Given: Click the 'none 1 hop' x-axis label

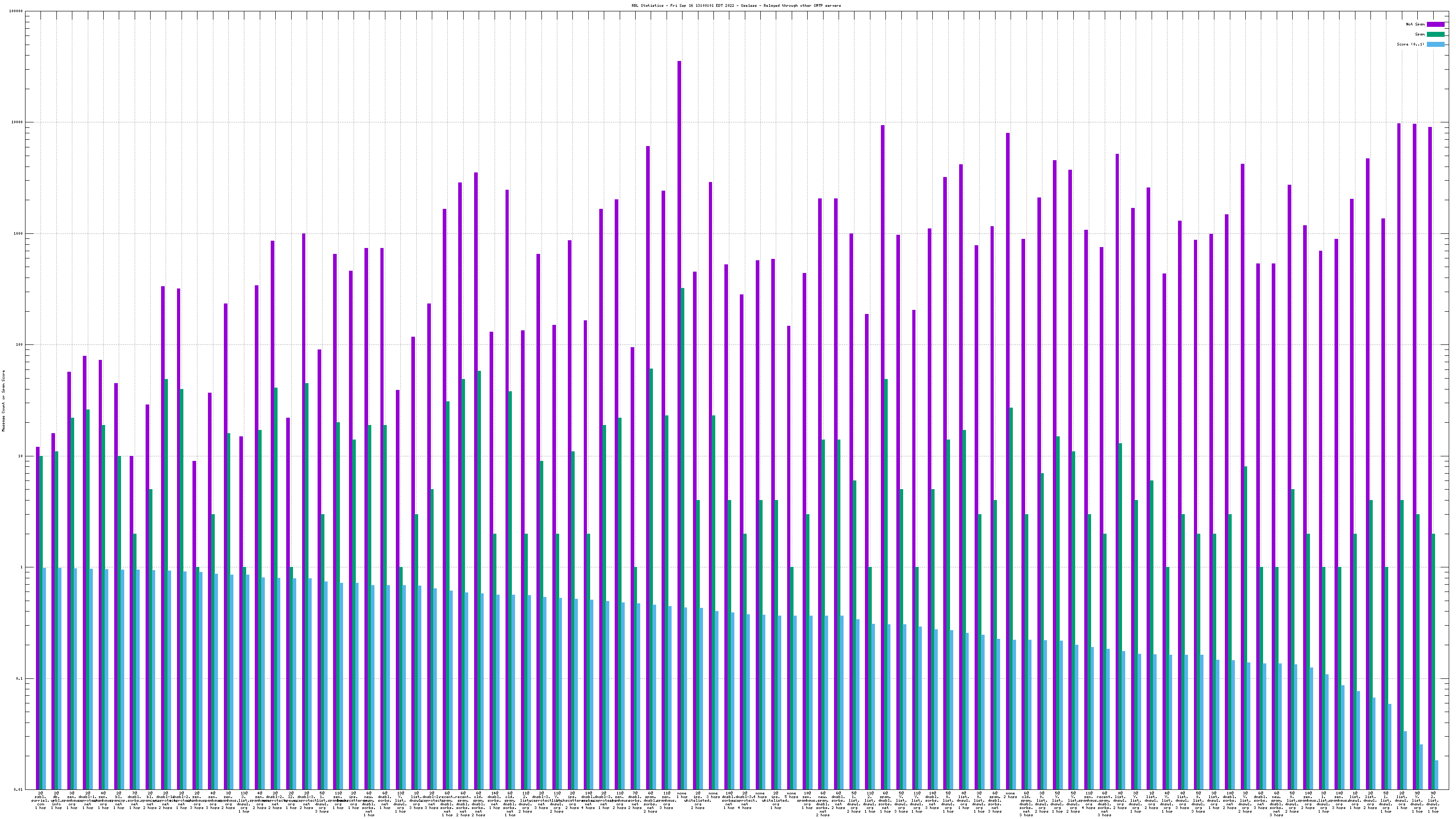Looking at the screenshot, I should pyautogui.click(x=682, y=796).
